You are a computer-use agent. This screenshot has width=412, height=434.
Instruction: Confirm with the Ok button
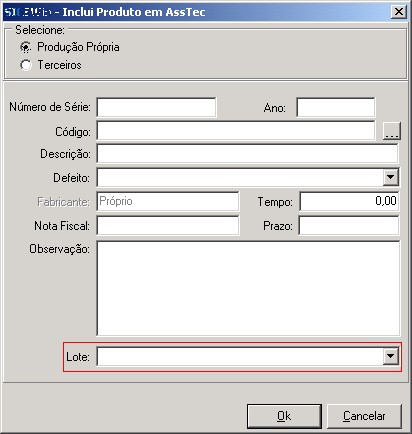[x=284, y=416]
